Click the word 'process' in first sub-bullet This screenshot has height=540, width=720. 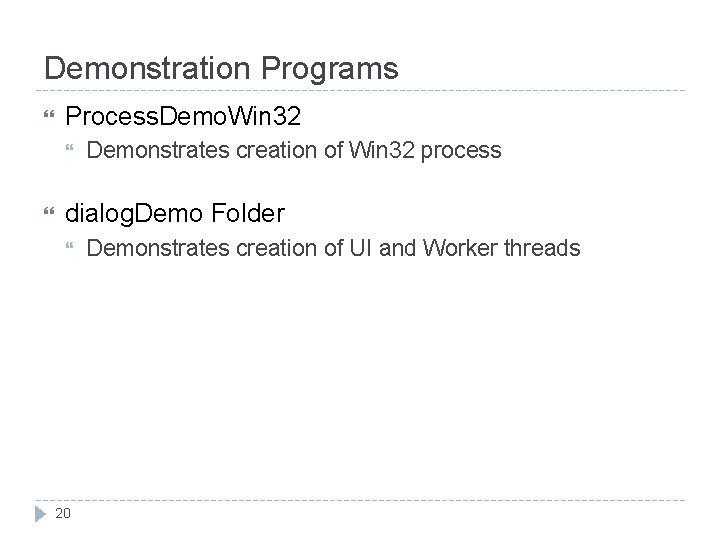pyautogui.click(x=461, y=151)
